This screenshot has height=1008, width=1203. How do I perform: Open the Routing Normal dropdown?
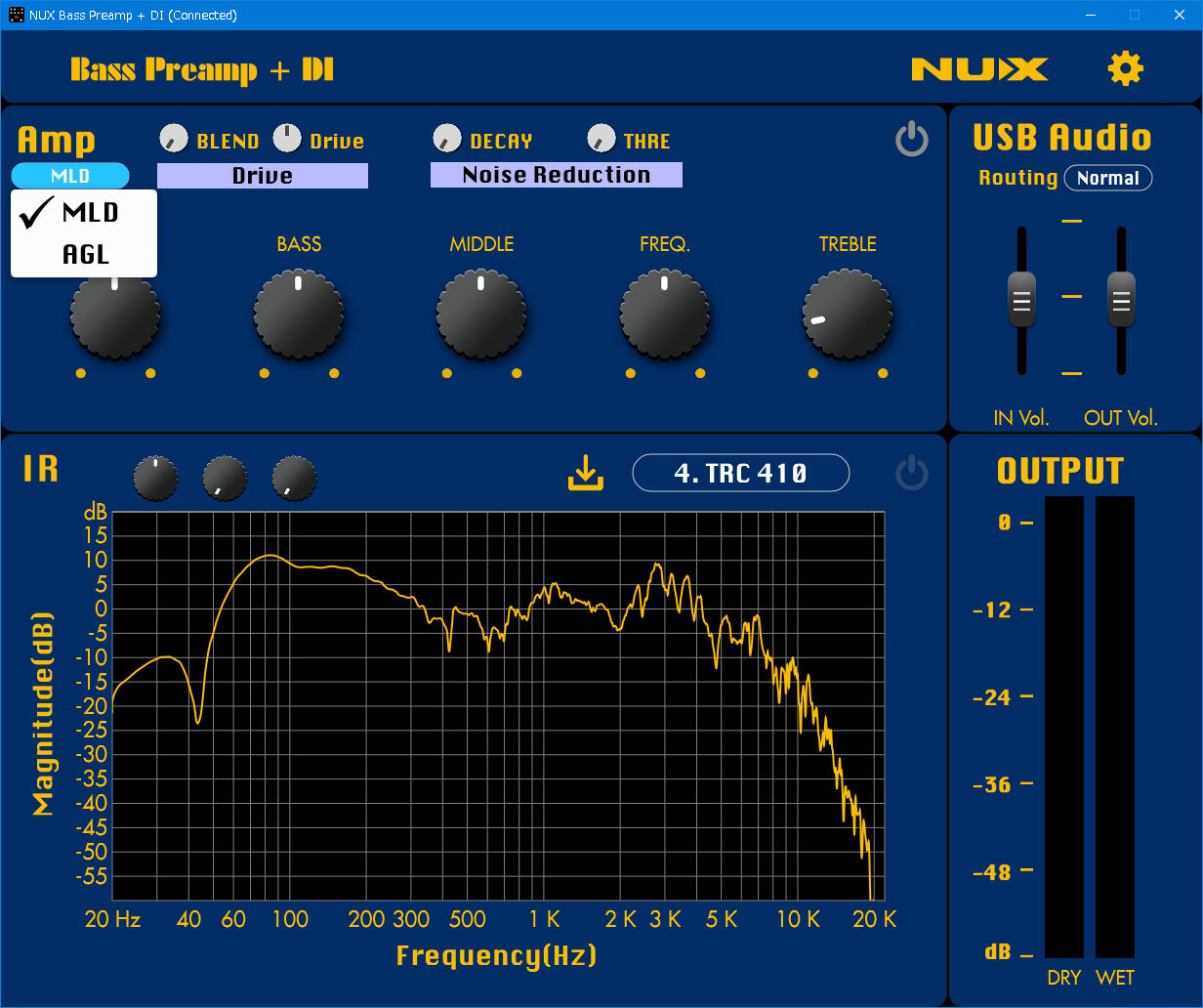1108,178
